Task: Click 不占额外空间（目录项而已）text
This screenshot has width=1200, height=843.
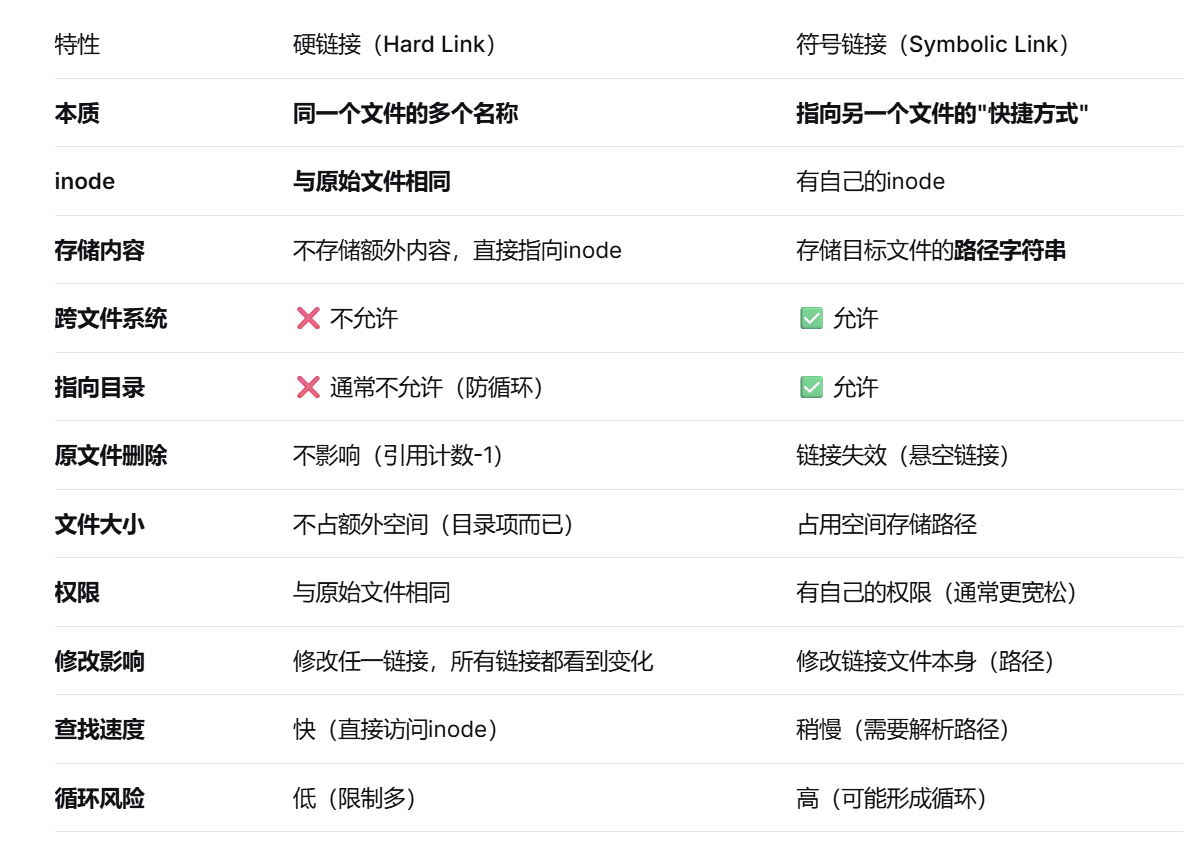Action: tap(434, 524)
